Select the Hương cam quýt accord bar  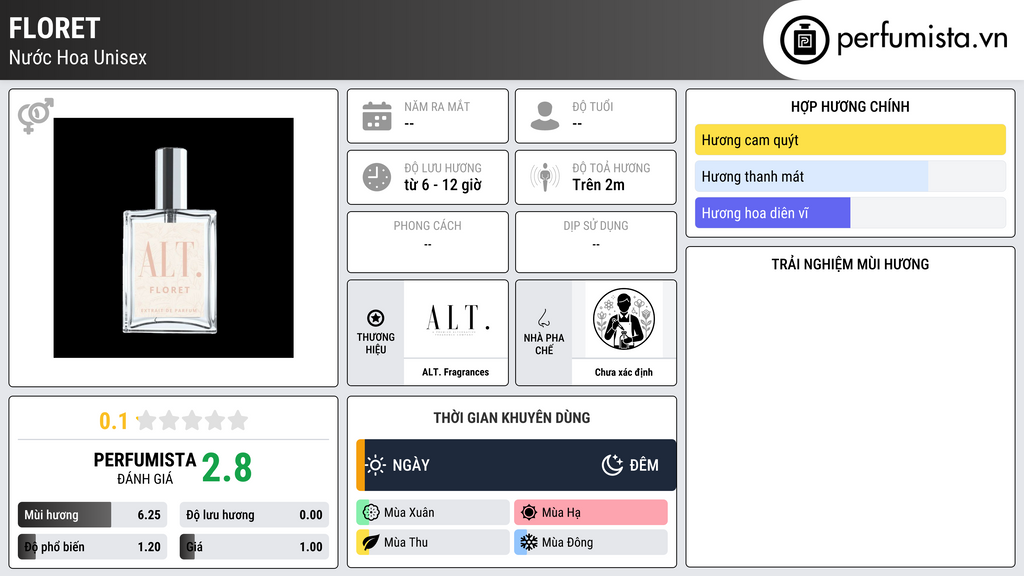(850, 140)
